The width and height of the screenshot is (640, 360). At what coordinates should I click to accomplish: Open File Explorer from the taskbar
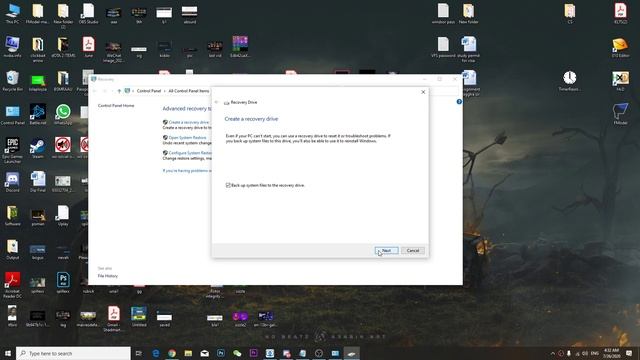tap(188, 353)
